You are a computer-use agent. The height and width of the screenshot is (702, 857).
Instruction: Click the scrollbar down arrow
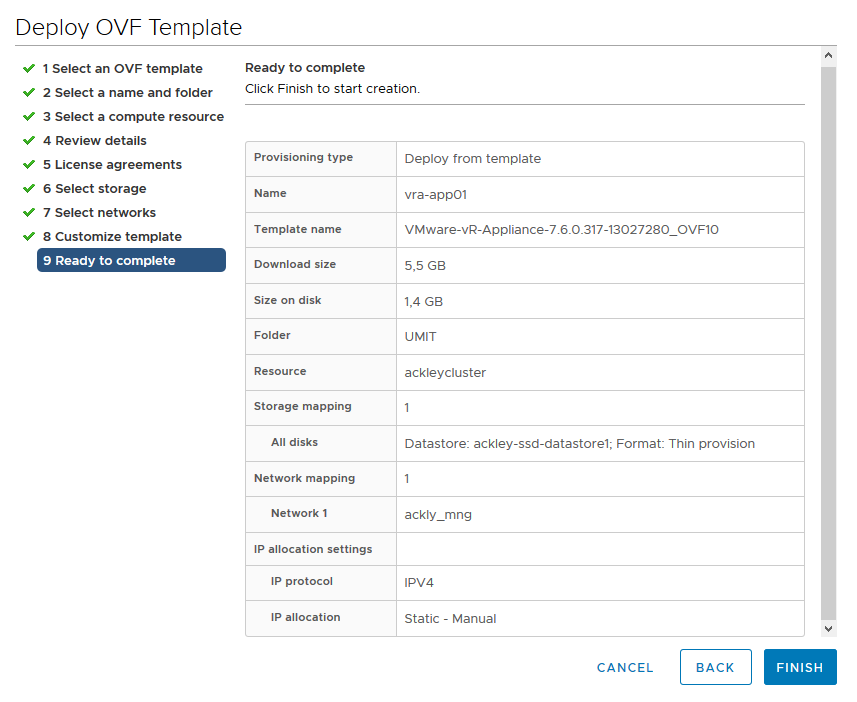[x=828, y=628]
